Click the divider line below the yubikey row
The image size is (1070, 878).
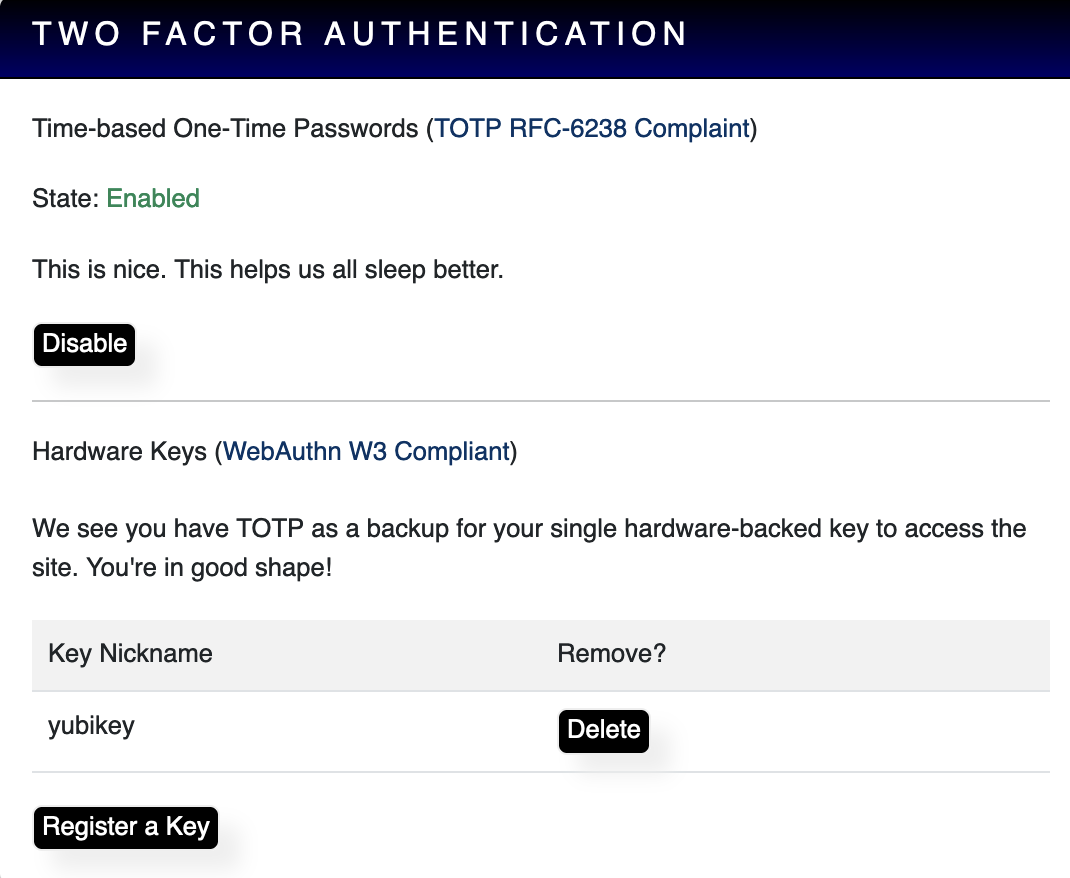pyautogui.click(x=540, y=772)
